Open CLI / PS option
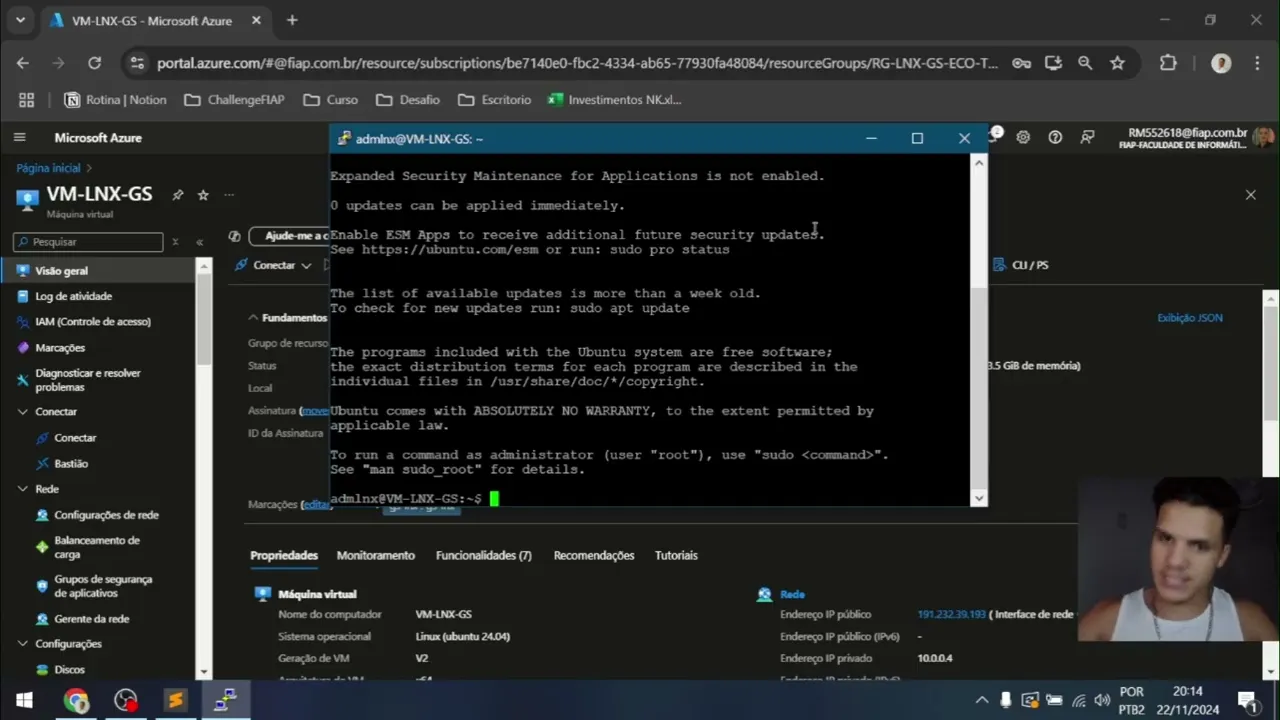The width and height of the screenshot is (1280, 720). [x=1021, y=265]
